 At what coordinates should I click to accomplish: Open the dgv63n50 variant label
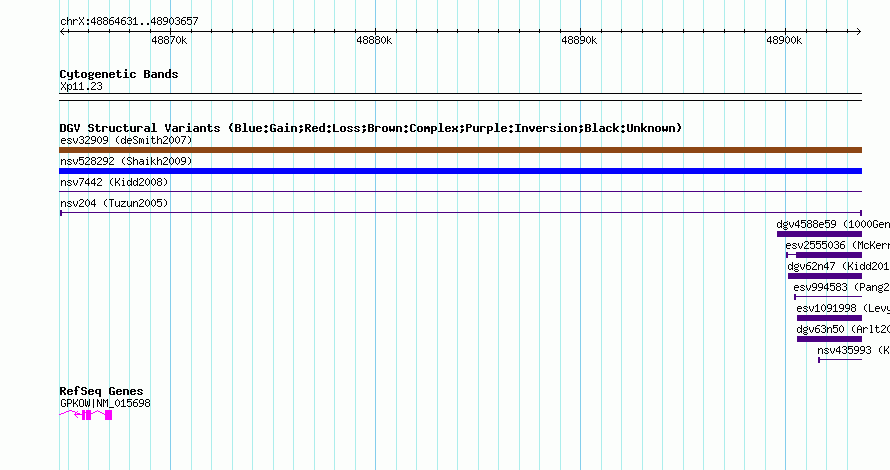pyautogui.click(x=843, y=329)
